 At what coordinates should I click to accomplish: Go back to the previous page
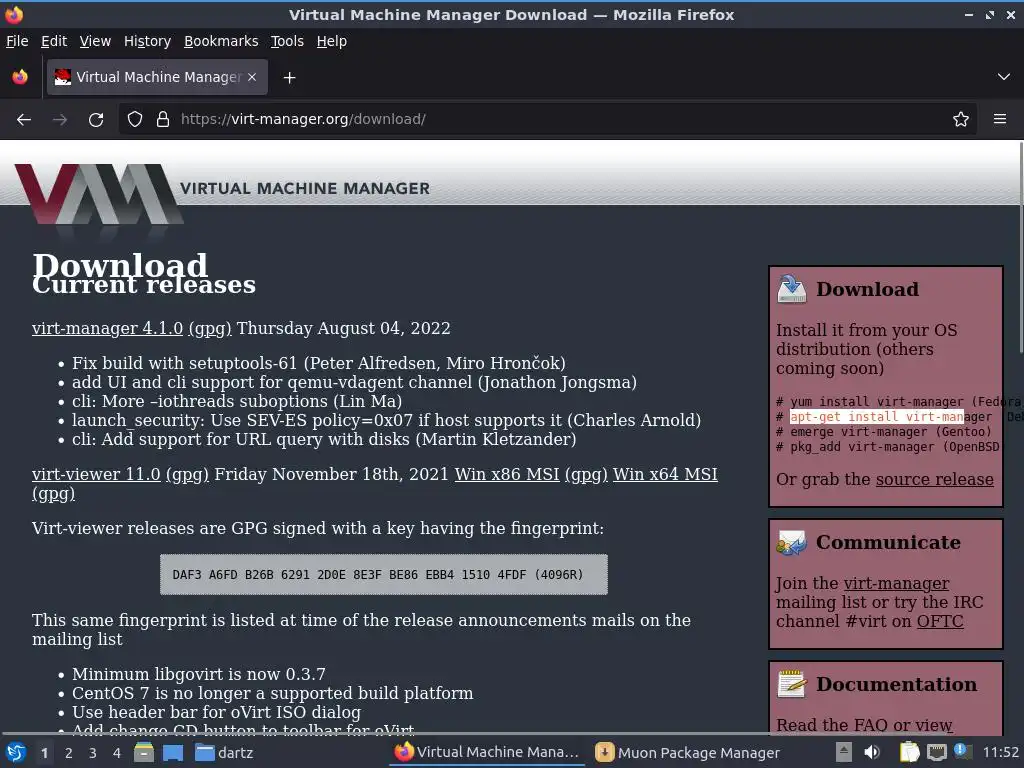coord(24,120)
